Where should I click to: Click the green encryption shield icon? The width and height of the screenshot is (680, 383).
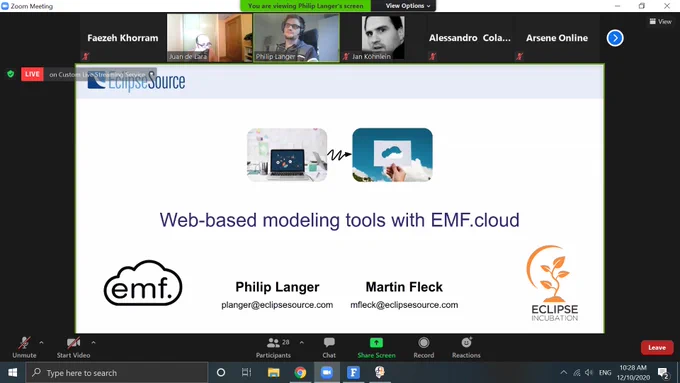(11, 74)
